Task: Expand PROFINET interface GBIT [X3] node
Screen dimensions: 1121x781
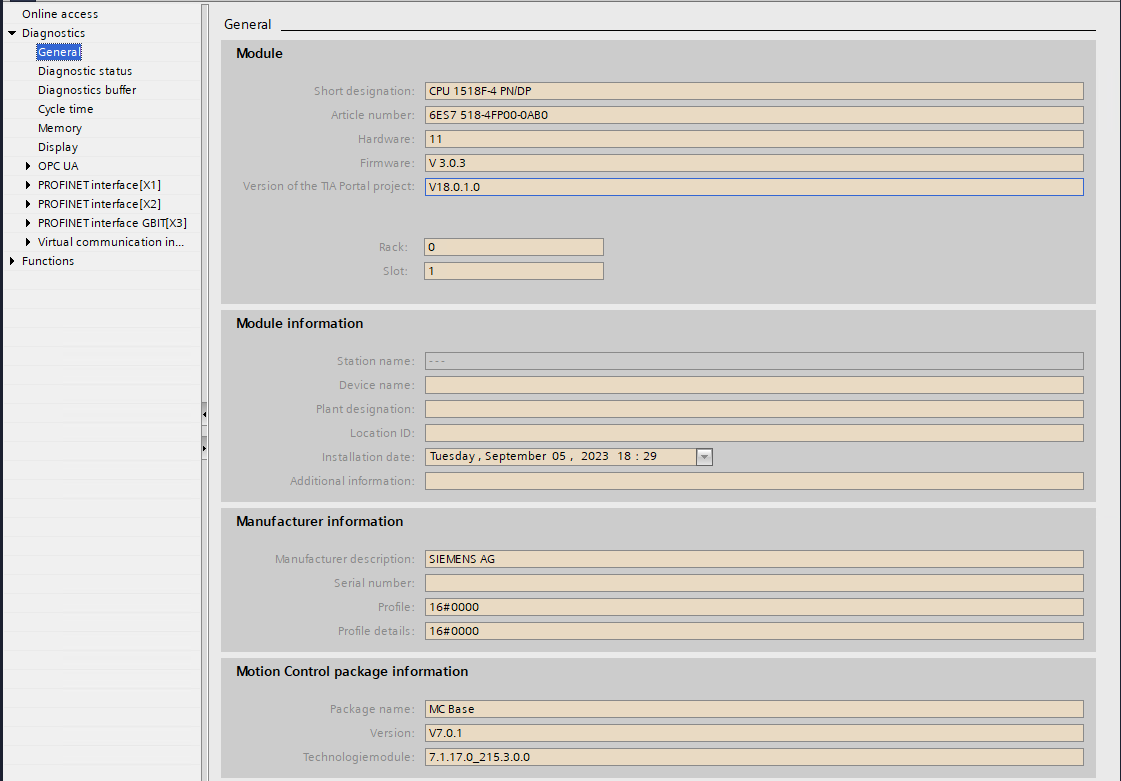Action: (28, 223)
